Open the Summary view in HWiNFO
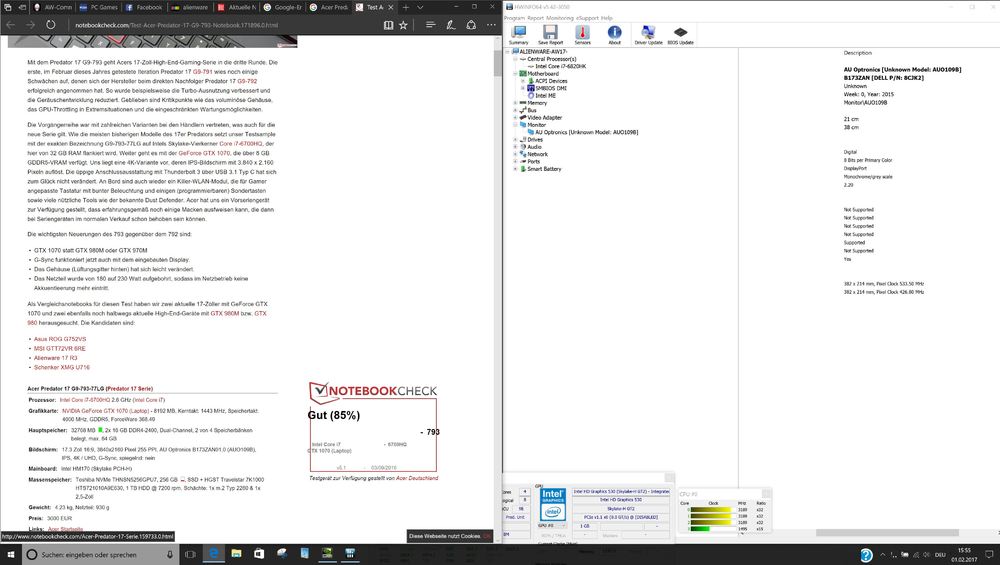Screen dimensions: 1000x565 [518, 34]
